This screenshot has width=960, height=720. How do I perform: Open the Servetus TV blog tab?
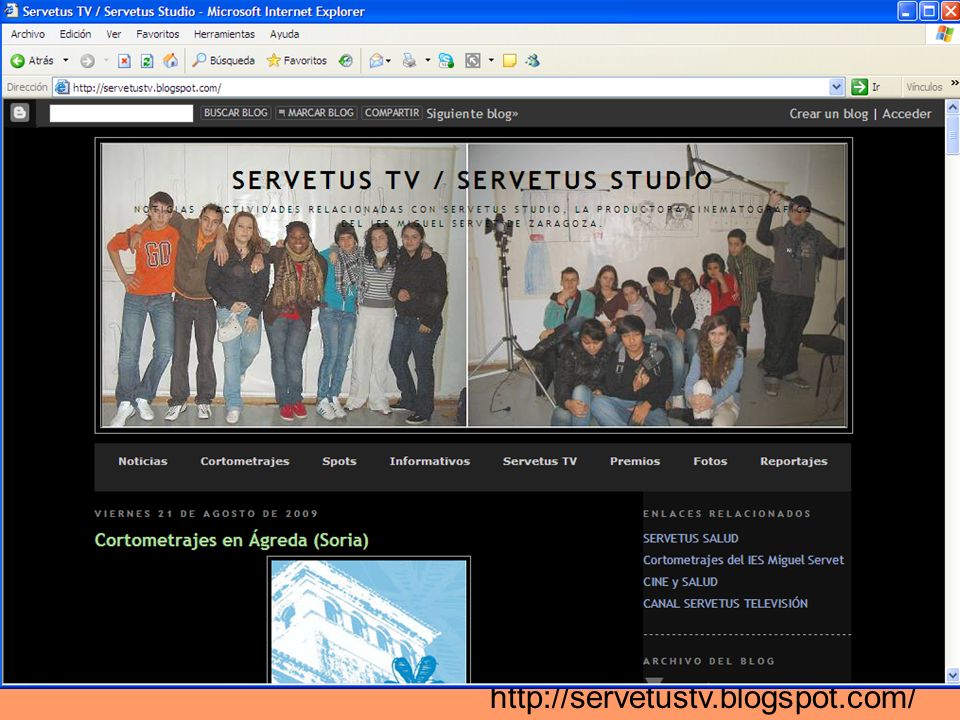pos(540,461)
